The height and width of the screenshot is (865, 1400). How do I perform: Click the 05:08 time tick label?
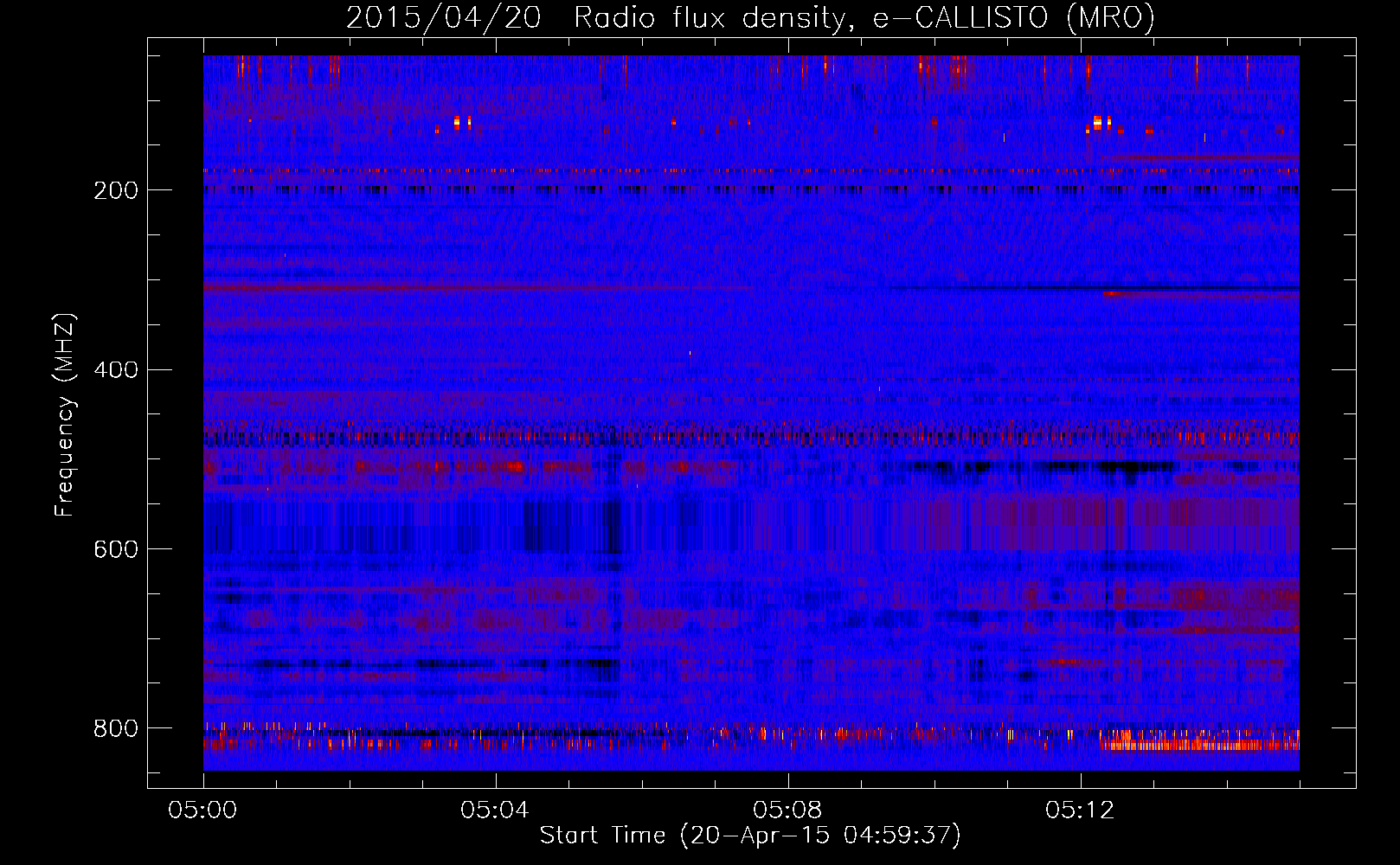click(x=787, y=811)
